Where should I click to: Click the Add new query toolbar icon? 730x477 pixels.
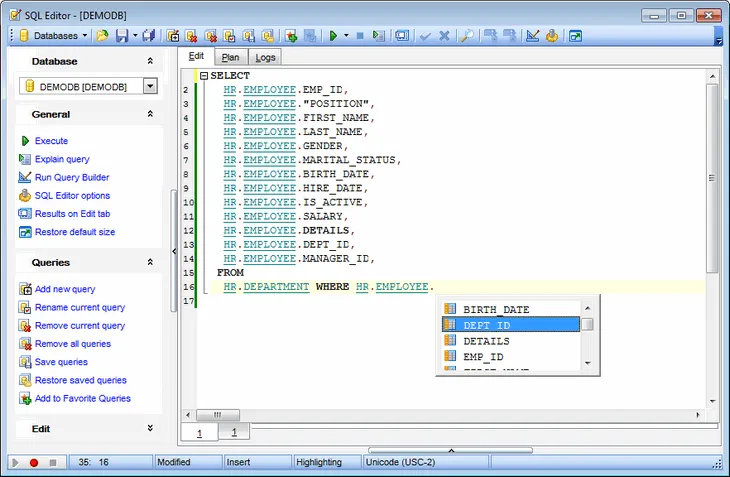(173, 36)
